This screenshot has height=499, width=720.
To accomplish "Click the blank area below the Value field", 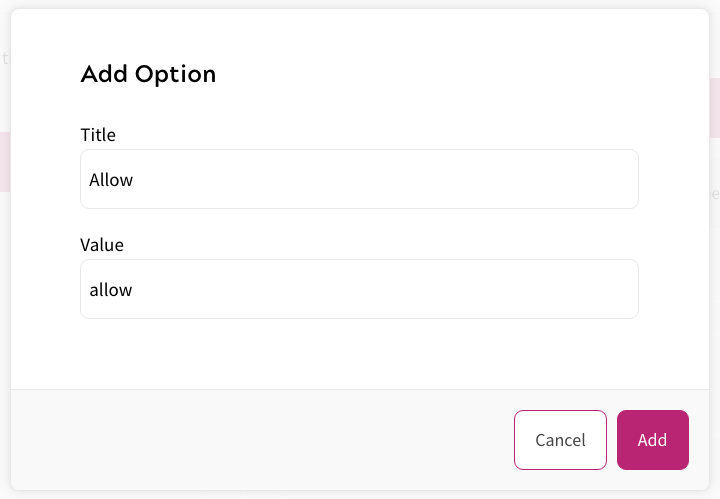I will [359, 353].
